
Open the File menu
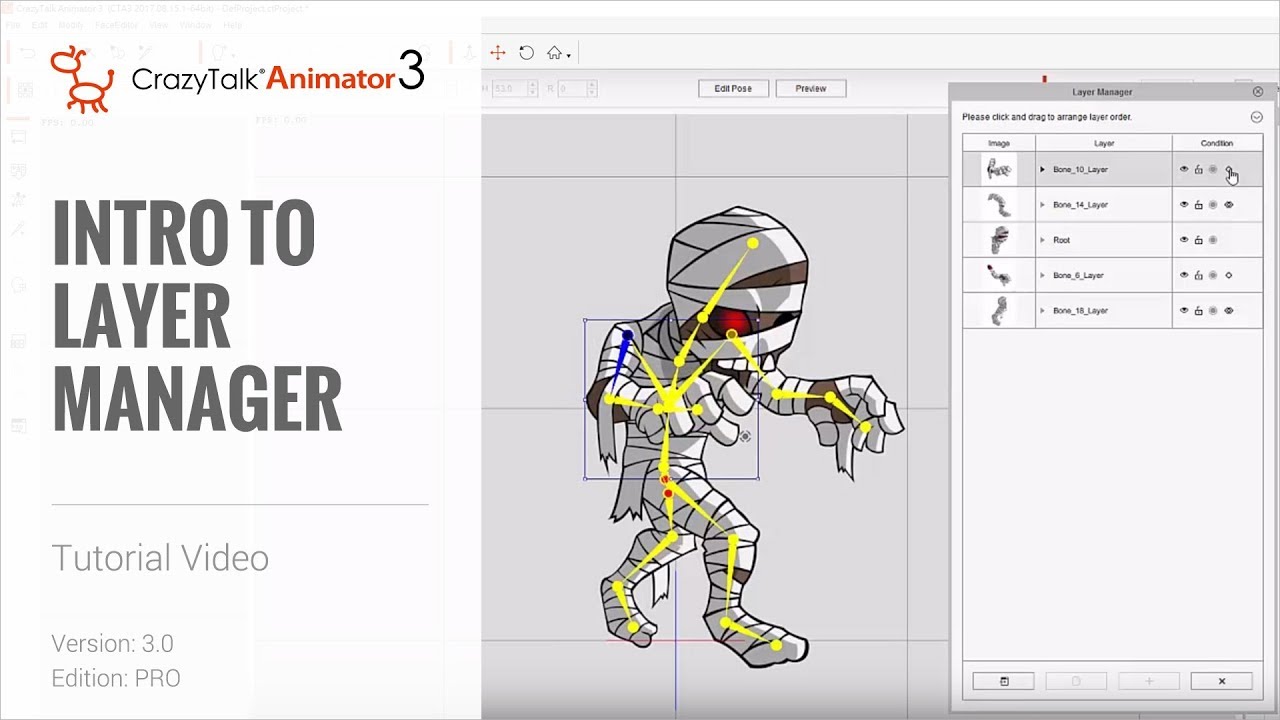click(13, 25)
